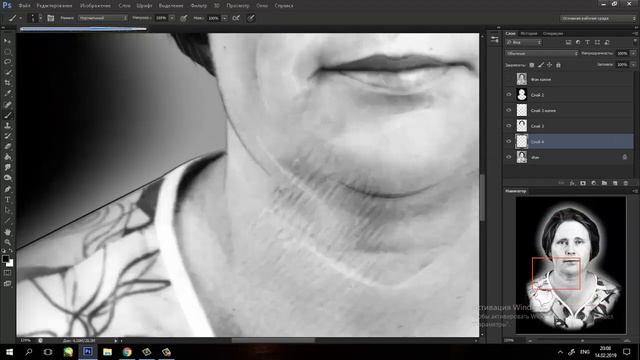640x360 pixels.
Task: Select the Dodge tool
Action: 7,178
